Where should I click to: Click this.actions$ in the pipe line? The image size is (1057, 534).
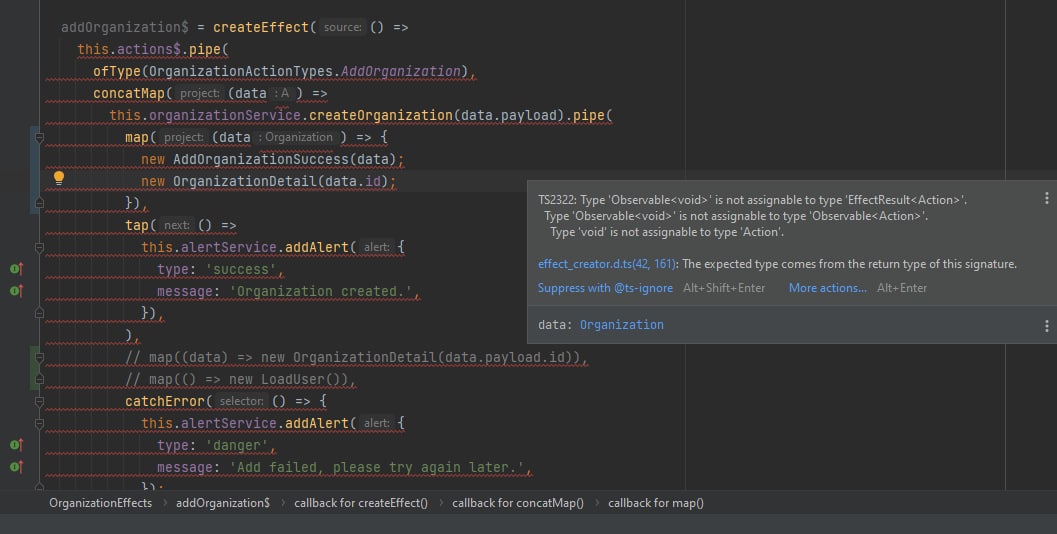click(129, 49)
